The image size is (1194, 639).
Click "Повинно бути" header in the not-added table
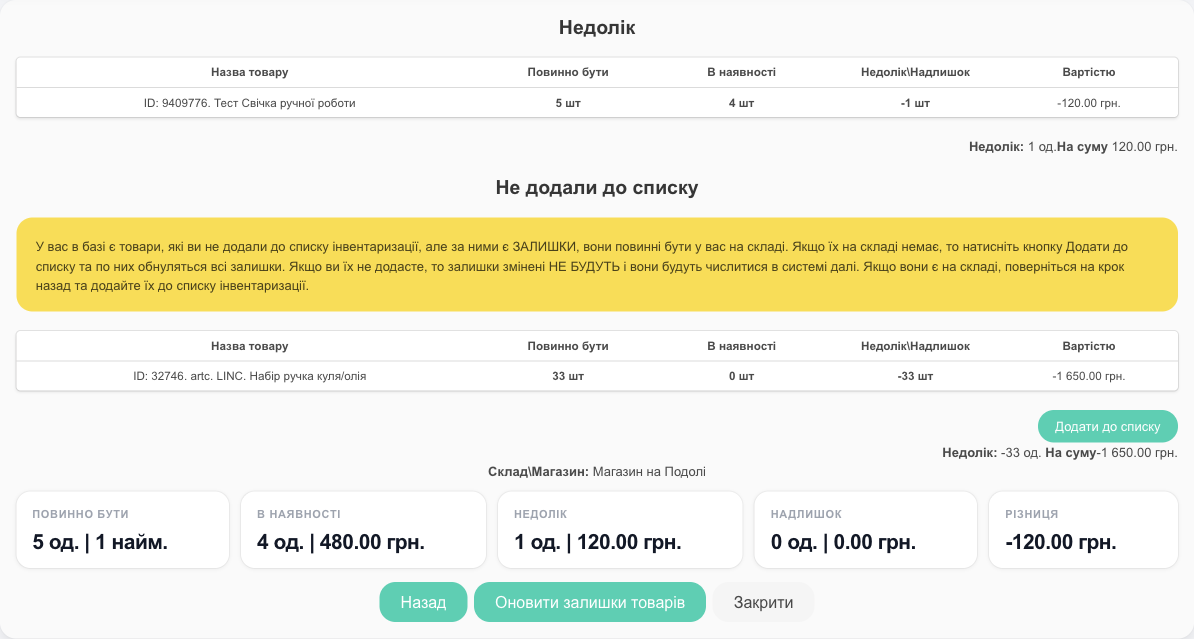coord(568,347)
